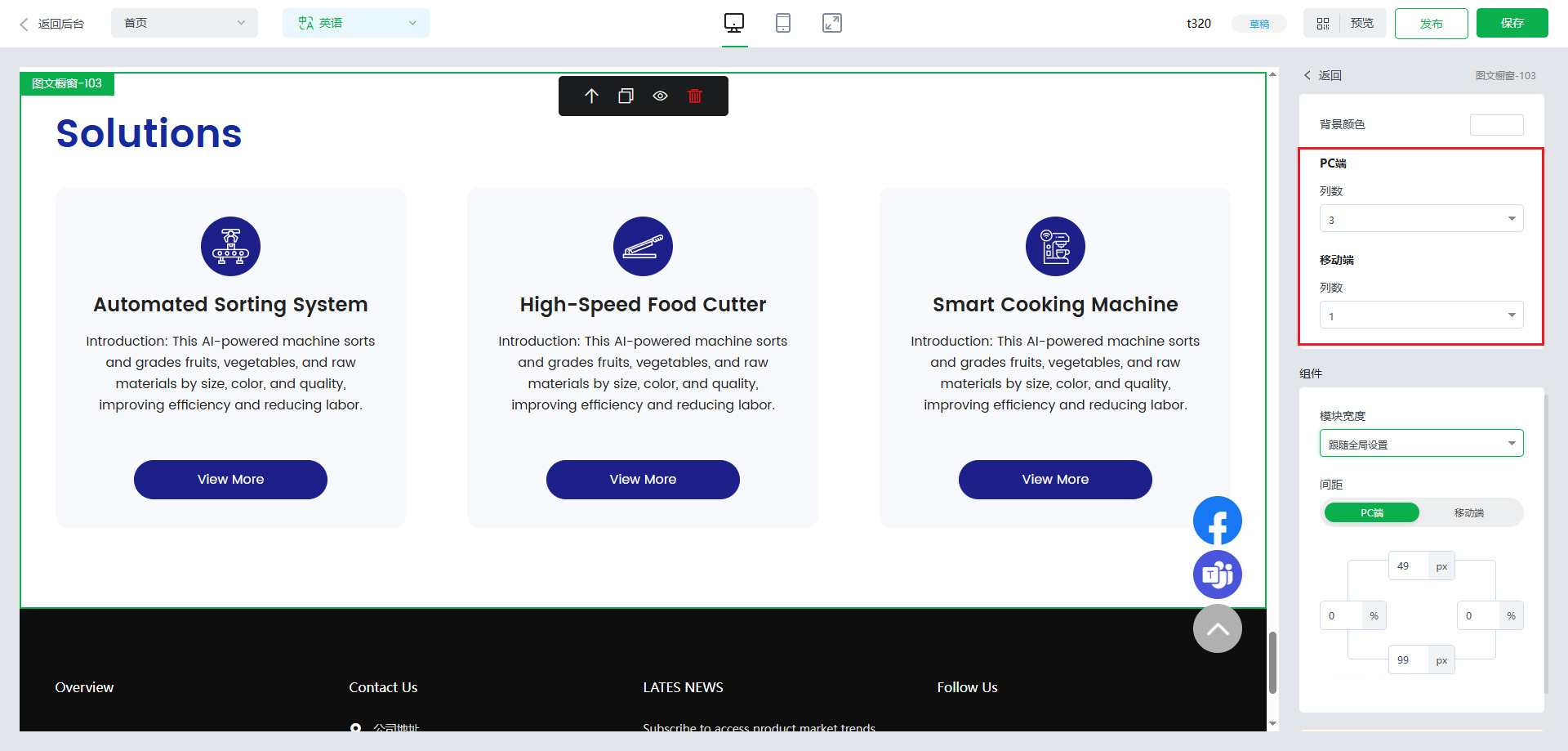Screen dimensions: 1568x751
Task: Open the 首页 page selector dropdown
Action: 184,23
